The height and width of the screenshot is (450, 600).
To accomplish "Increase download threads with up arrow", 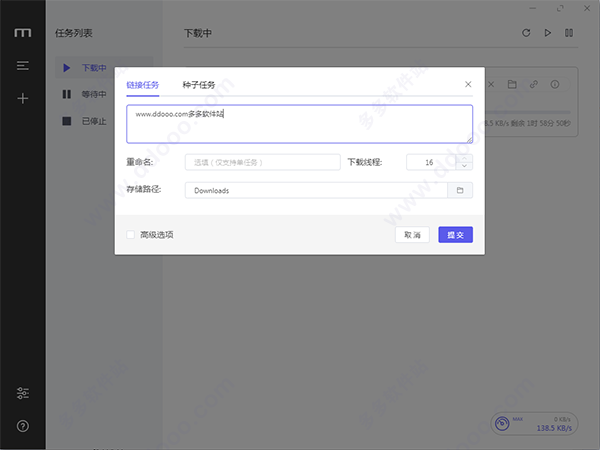I will 464,158.
